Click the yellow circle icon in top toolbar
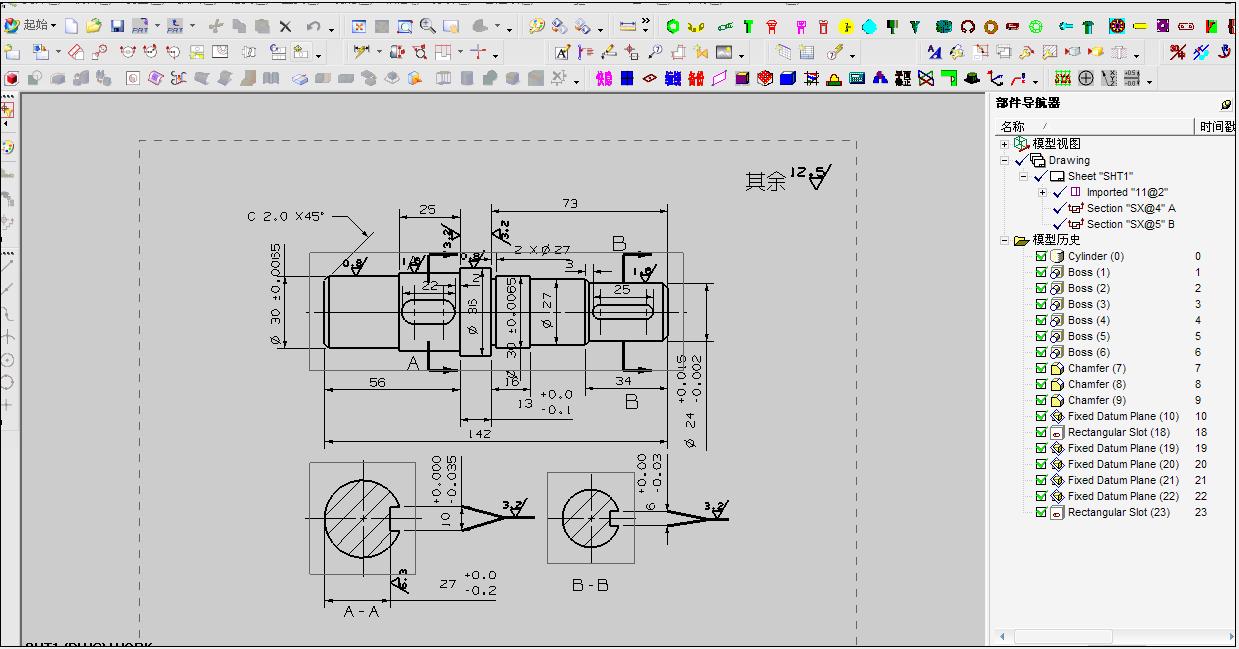1239x649 pixels. [x=846, y=26]
